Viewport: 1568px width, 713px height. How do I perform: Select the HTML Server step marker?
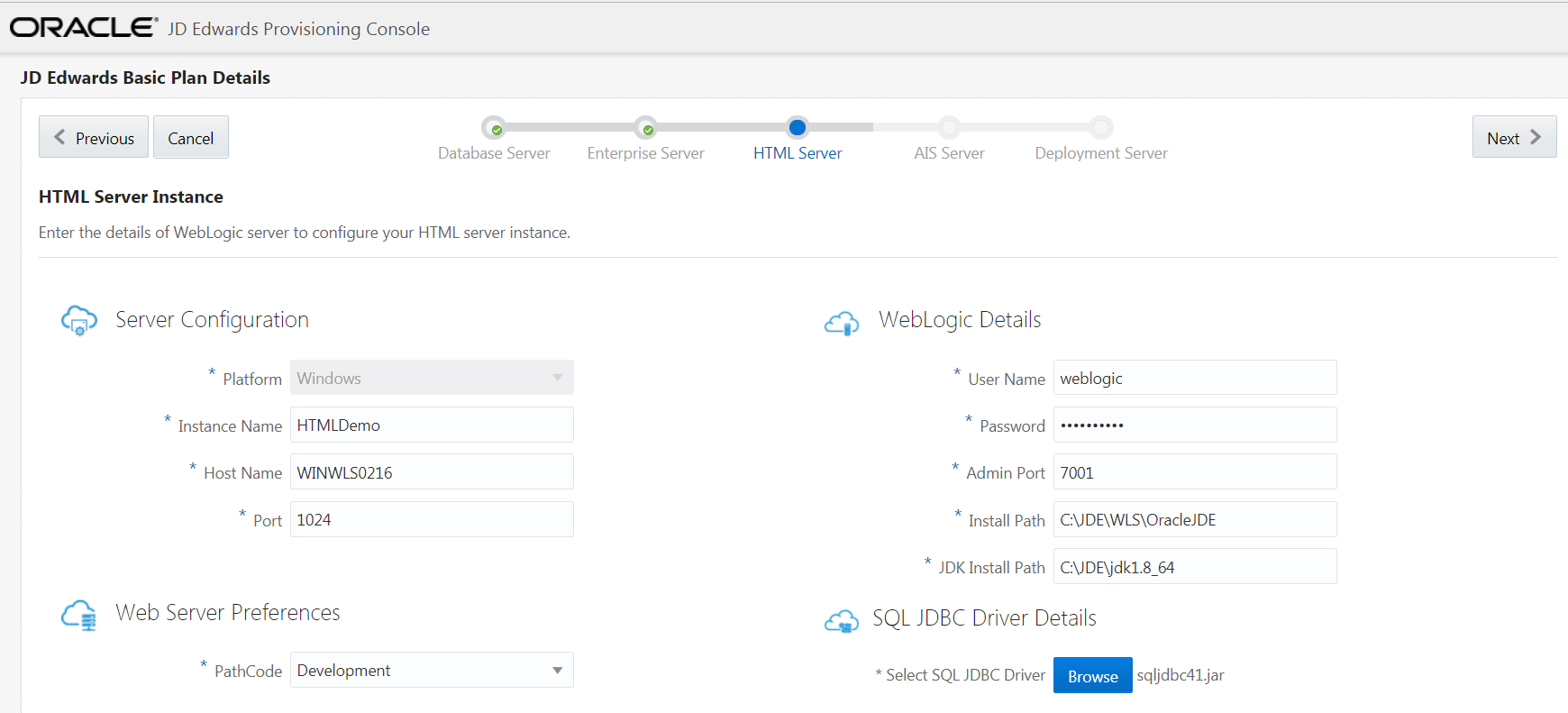tap(798, 127)
